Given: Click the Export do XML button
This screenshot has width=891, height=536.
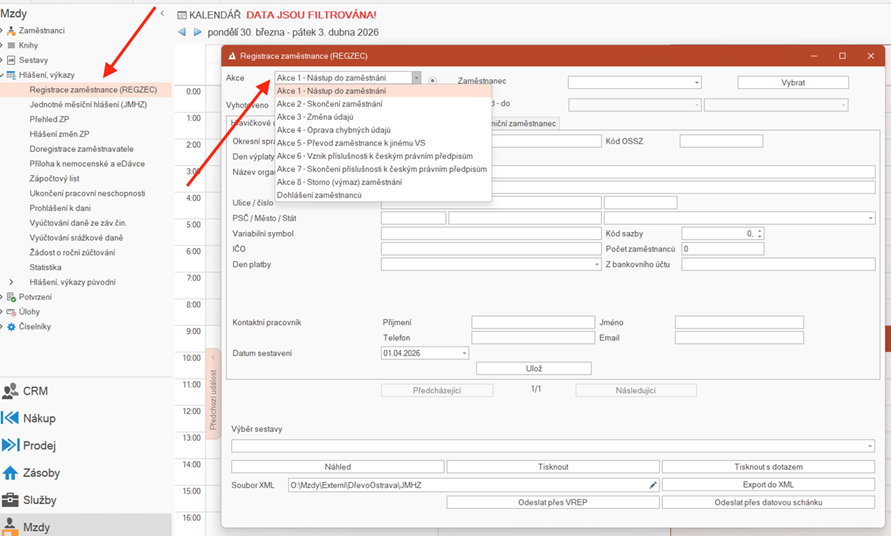Looking at the screenshot, I should [x=768, y=485].
